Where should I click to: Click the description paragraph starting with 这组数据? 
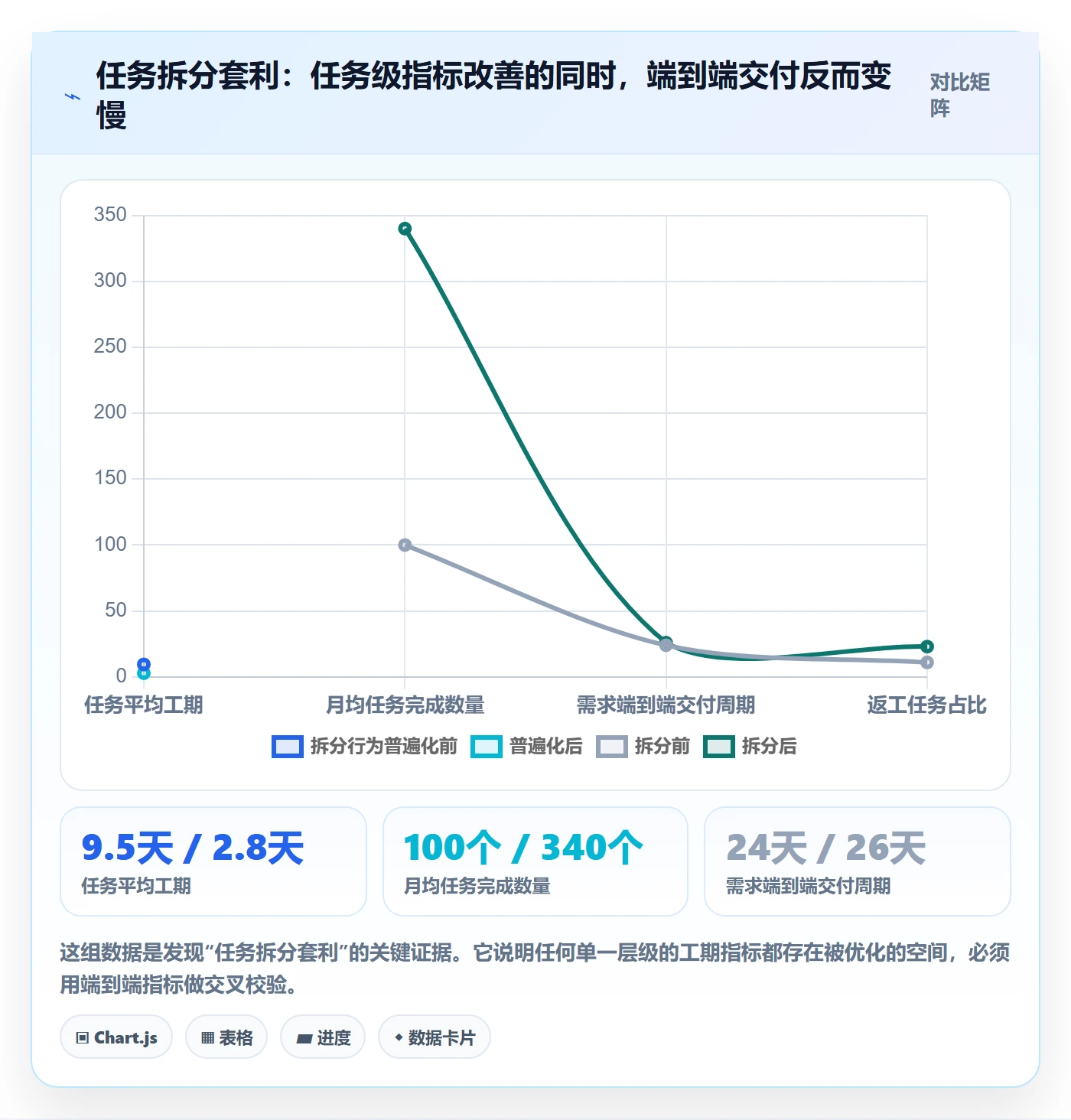(535, 969)
